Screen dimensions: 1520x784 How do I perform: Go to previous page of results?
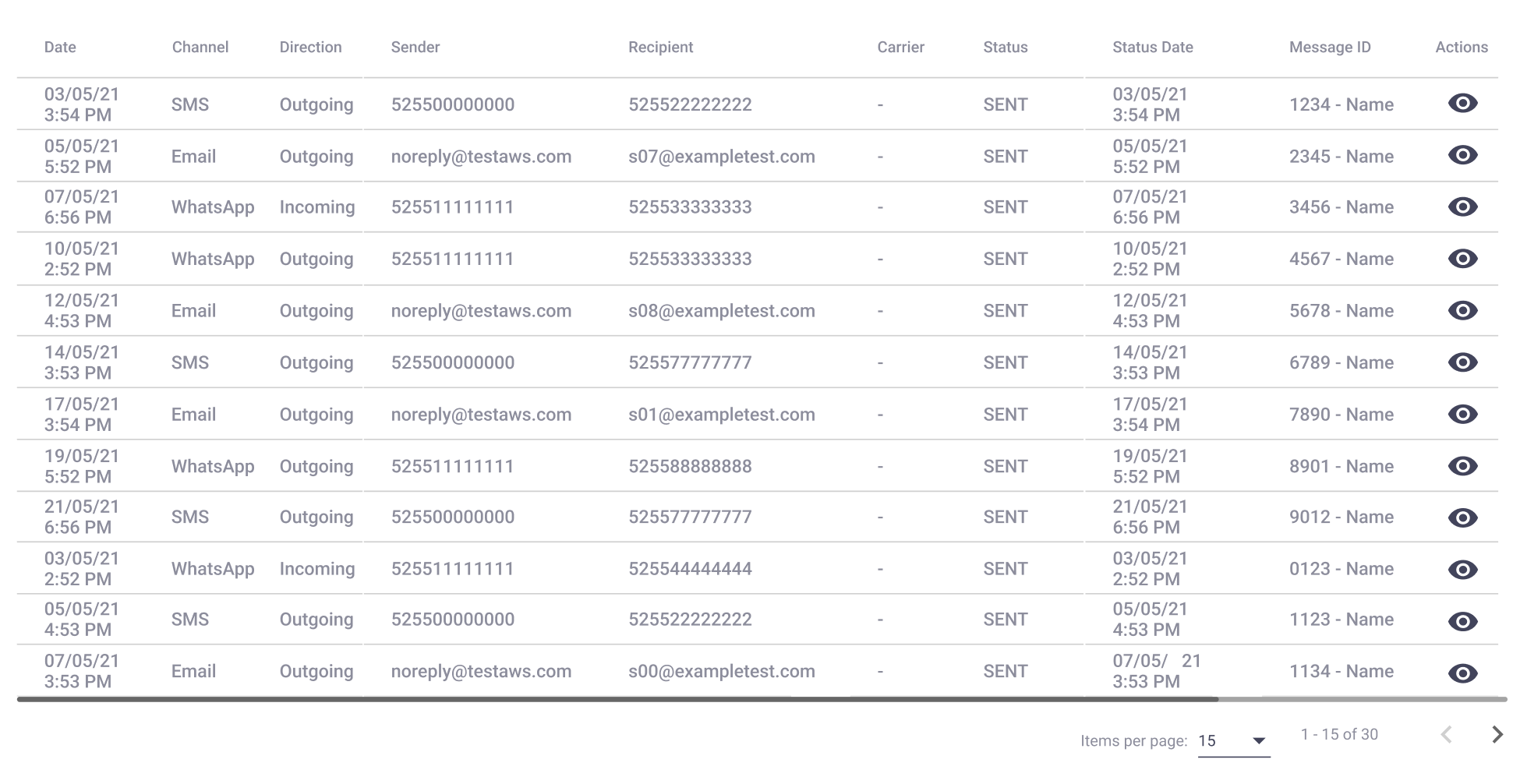click(1447, 734)
